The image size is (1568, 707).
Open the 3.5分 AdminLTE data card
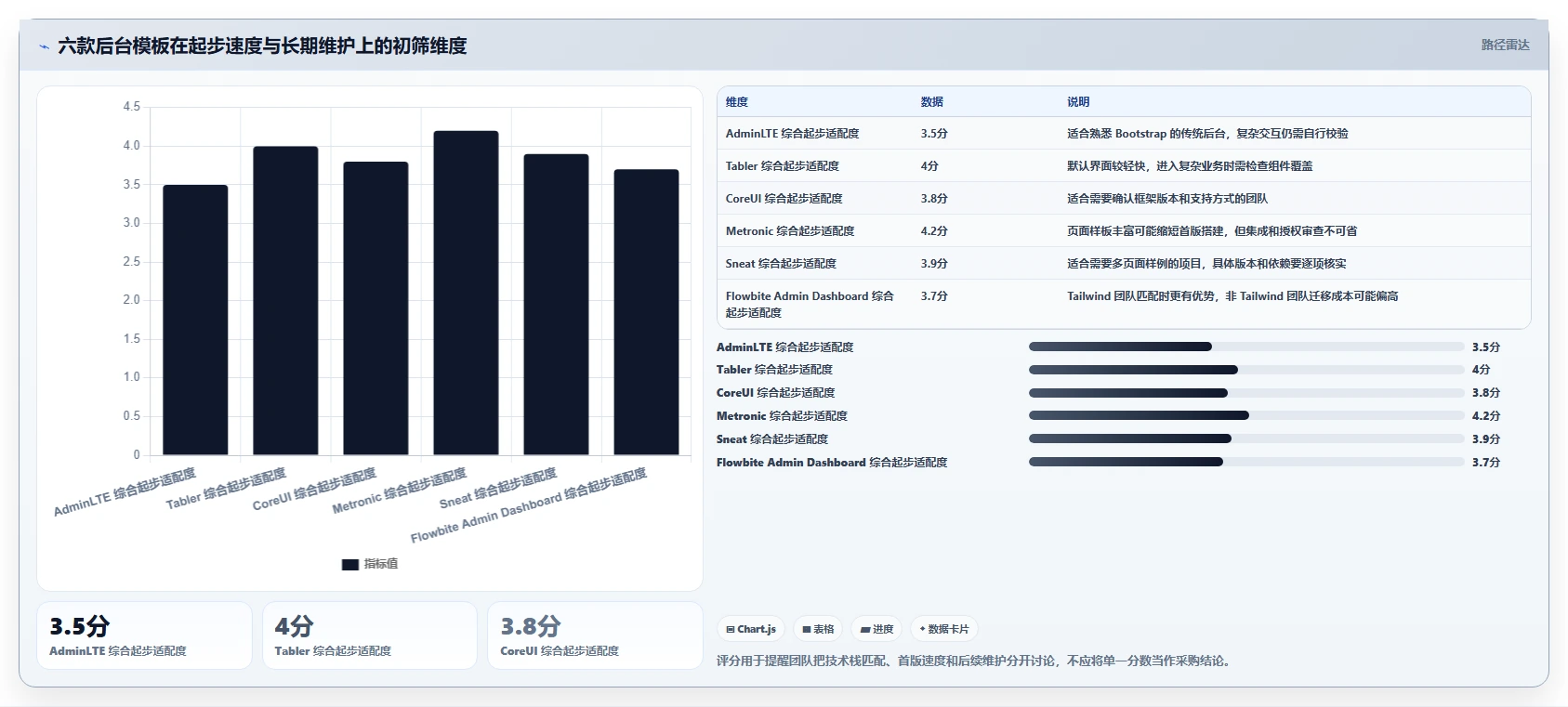point(144,635)
